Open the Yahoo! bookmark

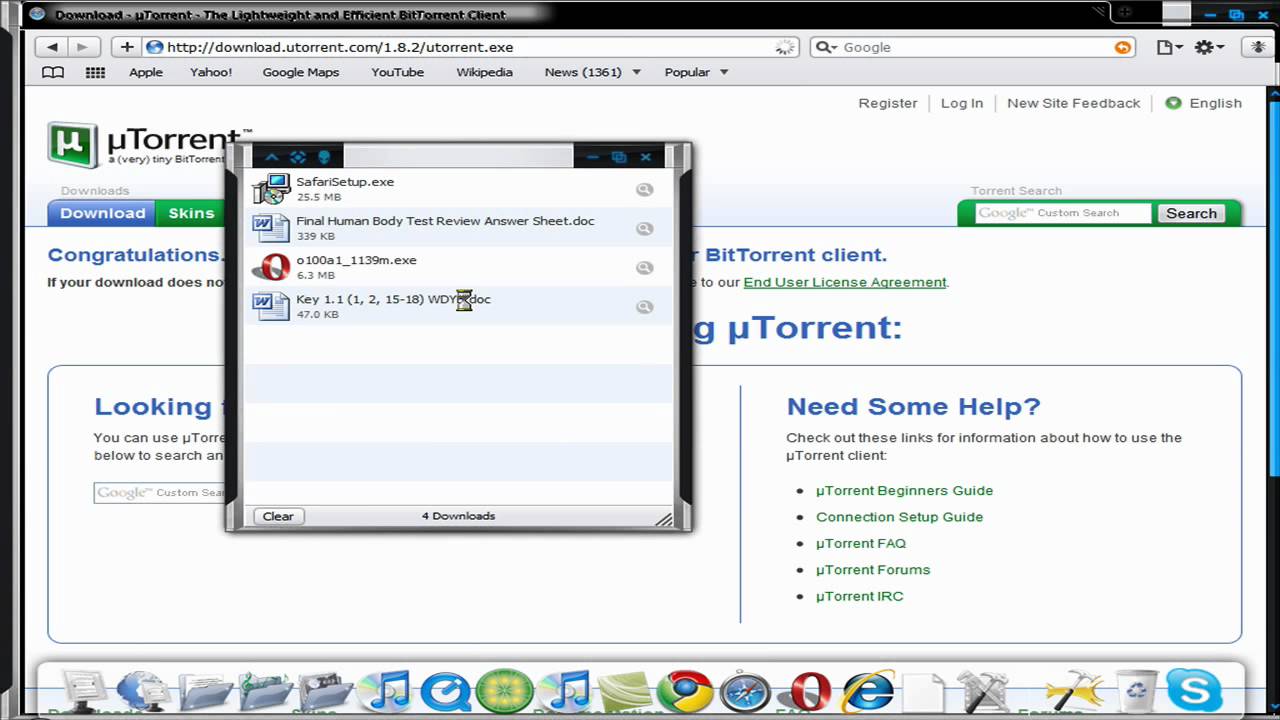(210, 72)
